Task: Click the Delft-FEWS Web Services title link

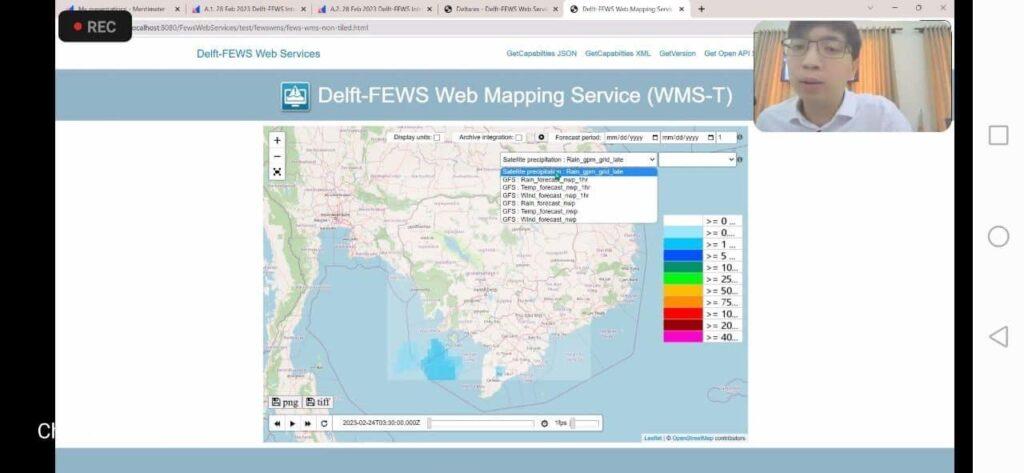Action: click(259, 54)
